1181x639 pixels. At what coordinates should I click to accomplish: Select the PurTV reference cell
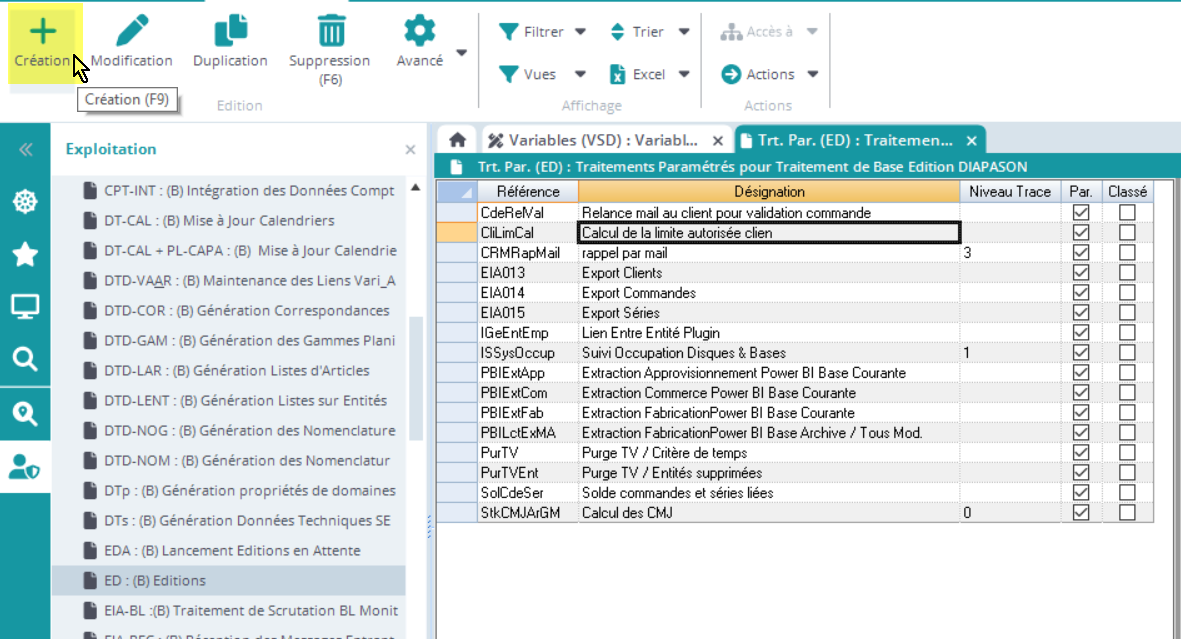point(527,453)
